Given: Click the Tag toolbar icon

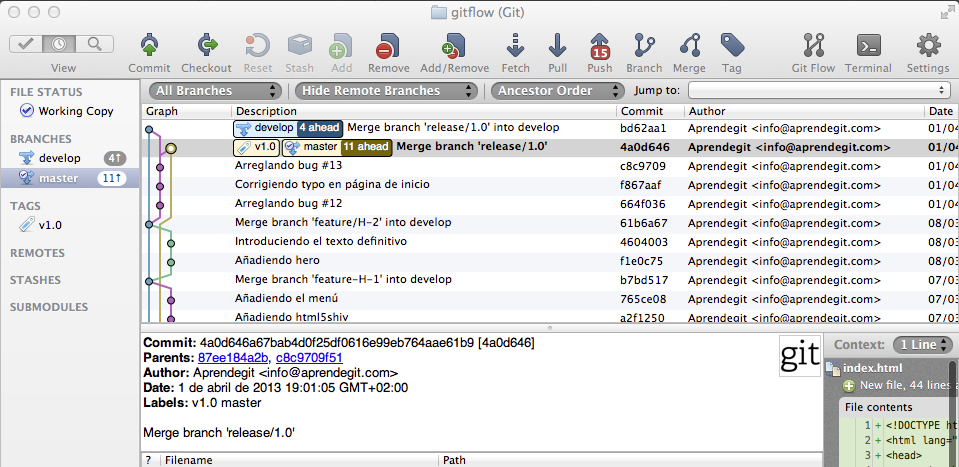Looking at the screenshot, I should [732, 46].
